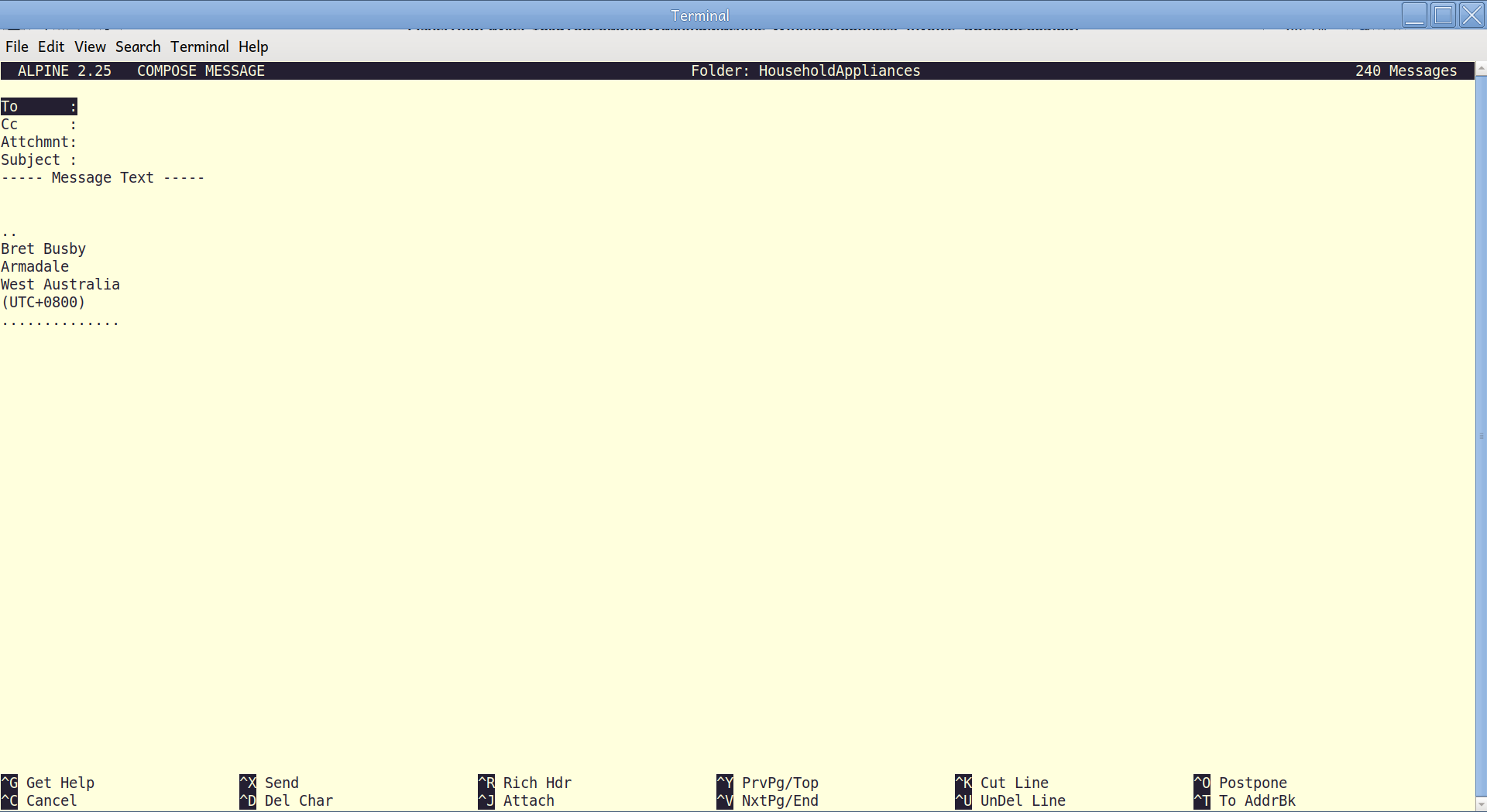Click the Get Help command
Viewport: 1487px width, 812px height.
point(60,783)
